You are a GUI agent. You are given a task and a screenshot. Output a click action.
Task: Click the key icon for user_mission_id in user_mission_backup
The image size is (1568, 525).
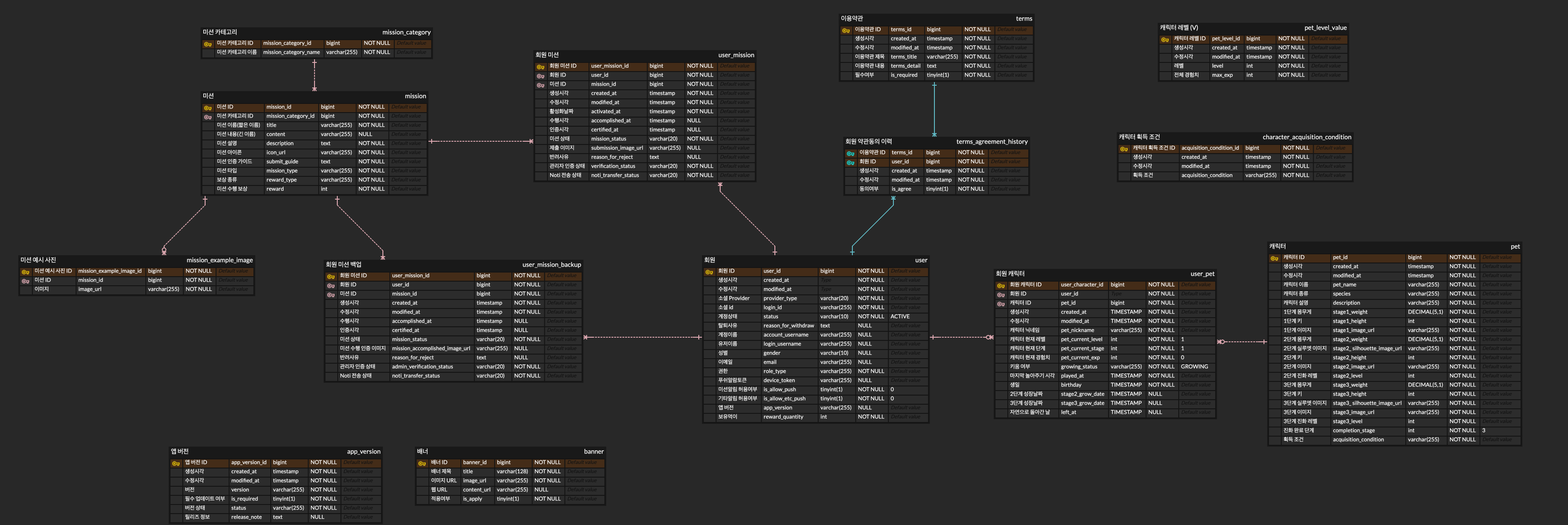[330, 277]
